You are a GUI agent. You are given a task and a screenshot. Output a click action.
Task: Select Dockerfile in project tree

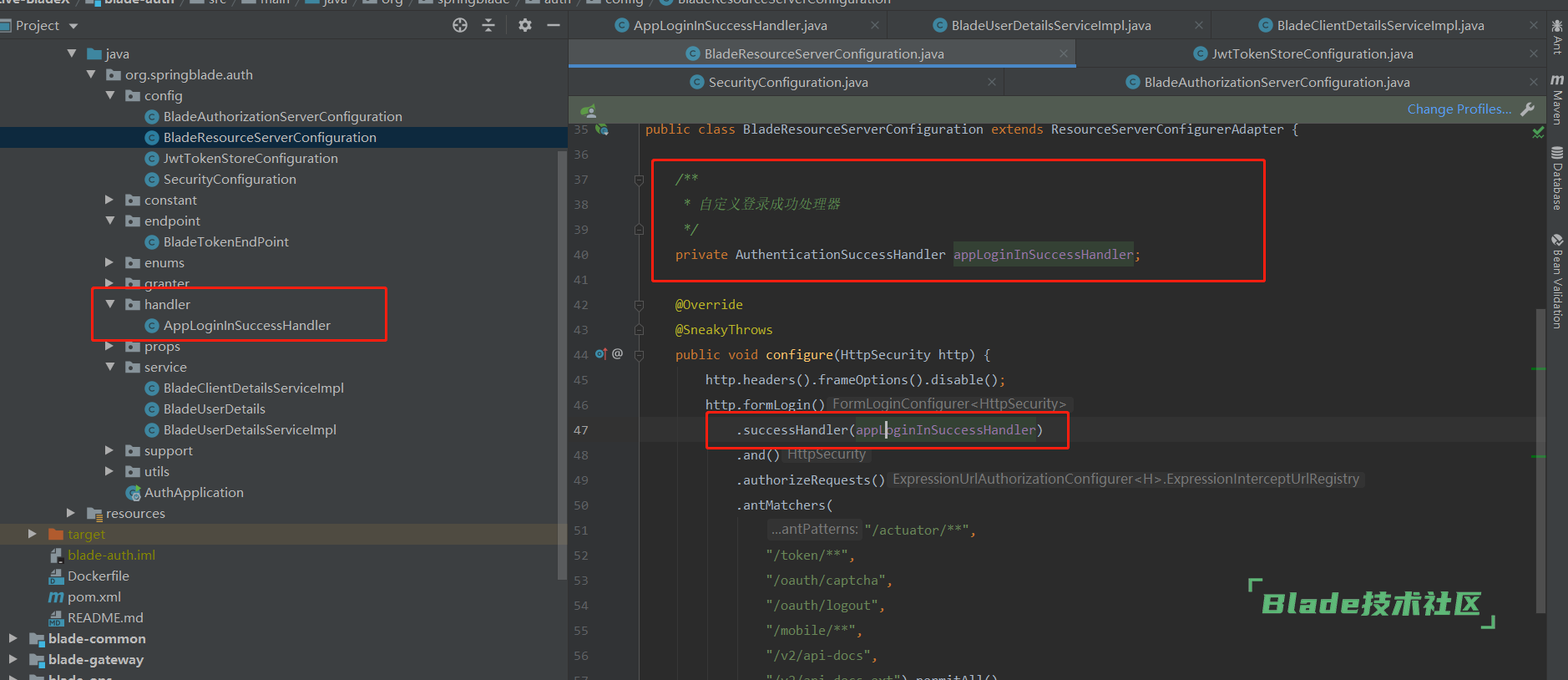point(98,576)
